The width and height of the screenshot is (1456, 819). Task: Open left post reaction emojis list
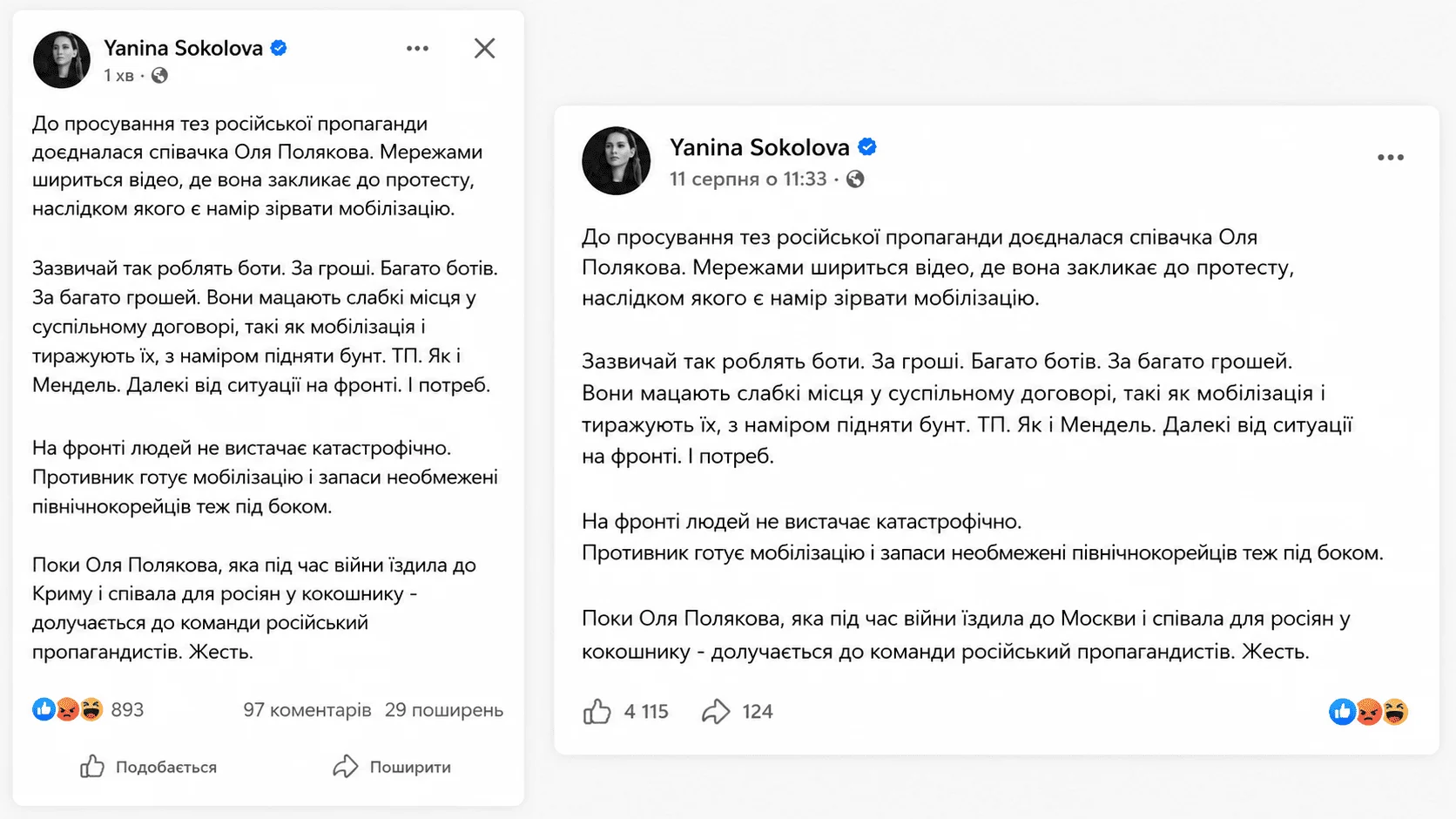coord(68,710)
